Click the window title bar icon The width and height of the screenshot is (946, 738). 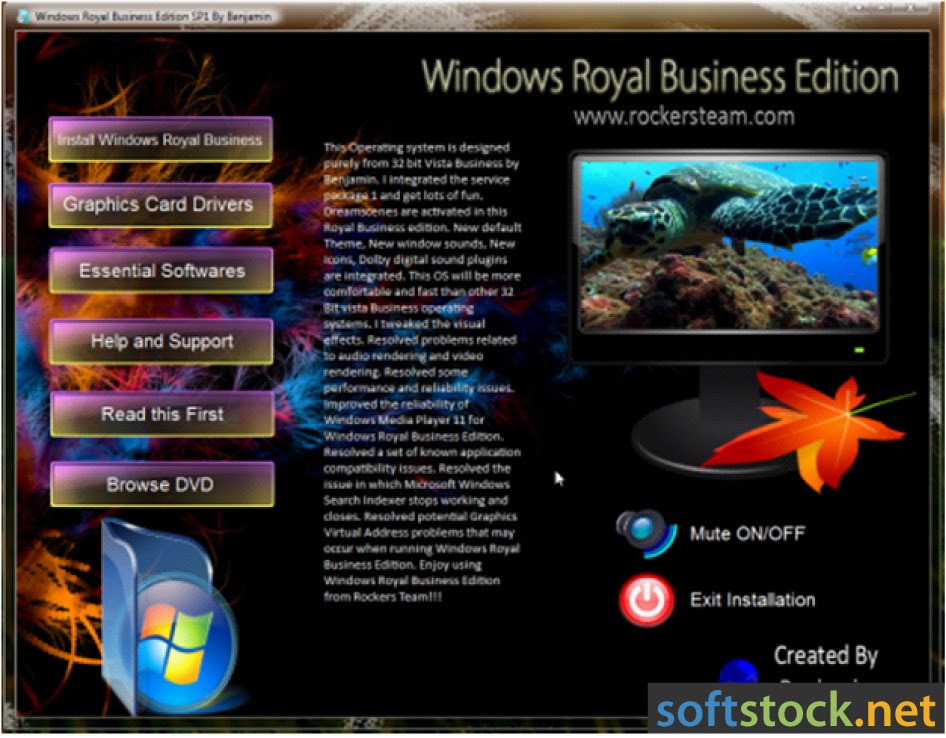(x=24, y=16)
